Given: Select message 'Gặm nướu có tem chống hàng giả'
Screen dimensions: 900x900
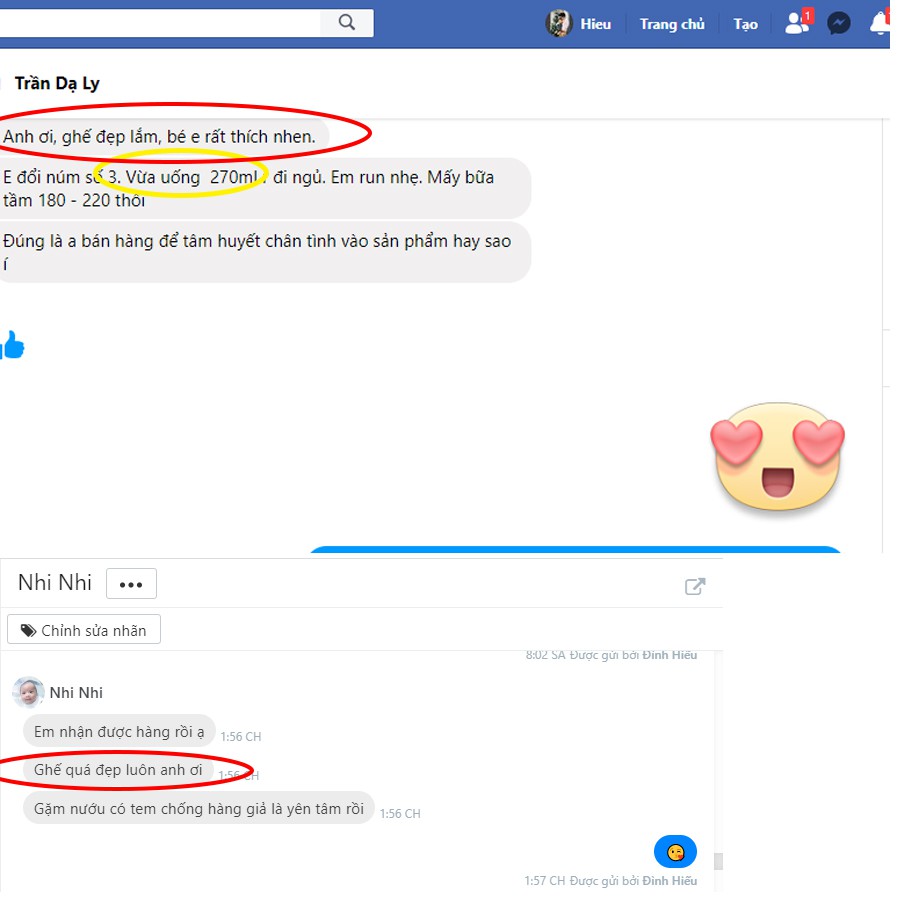Looking at the screenshot, I should click(199, 809).
